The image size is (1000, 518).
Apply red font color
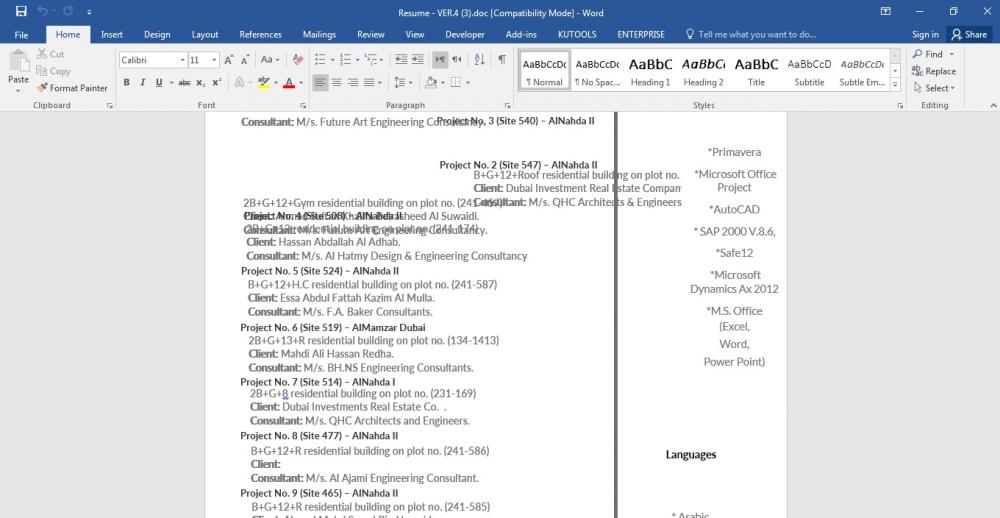click(x=288, y=82)
